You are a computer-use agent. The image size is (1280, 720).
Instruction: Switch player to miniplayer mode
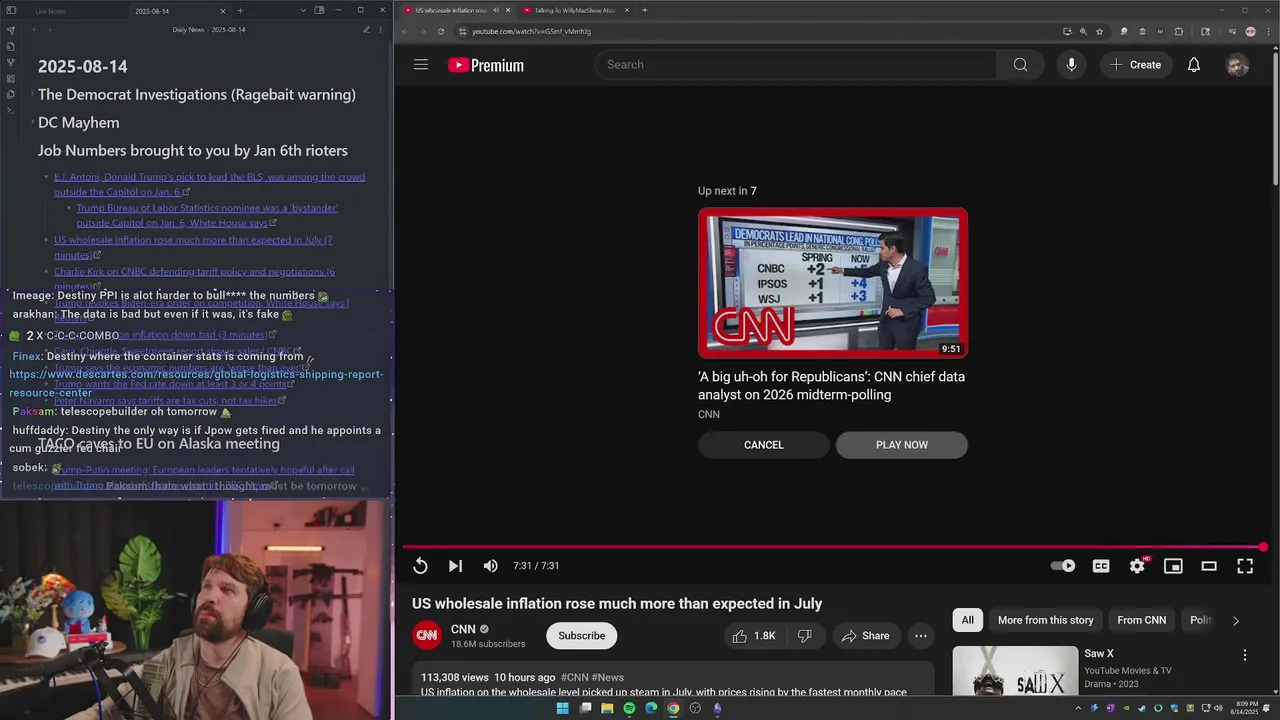tap(1173, 566)
